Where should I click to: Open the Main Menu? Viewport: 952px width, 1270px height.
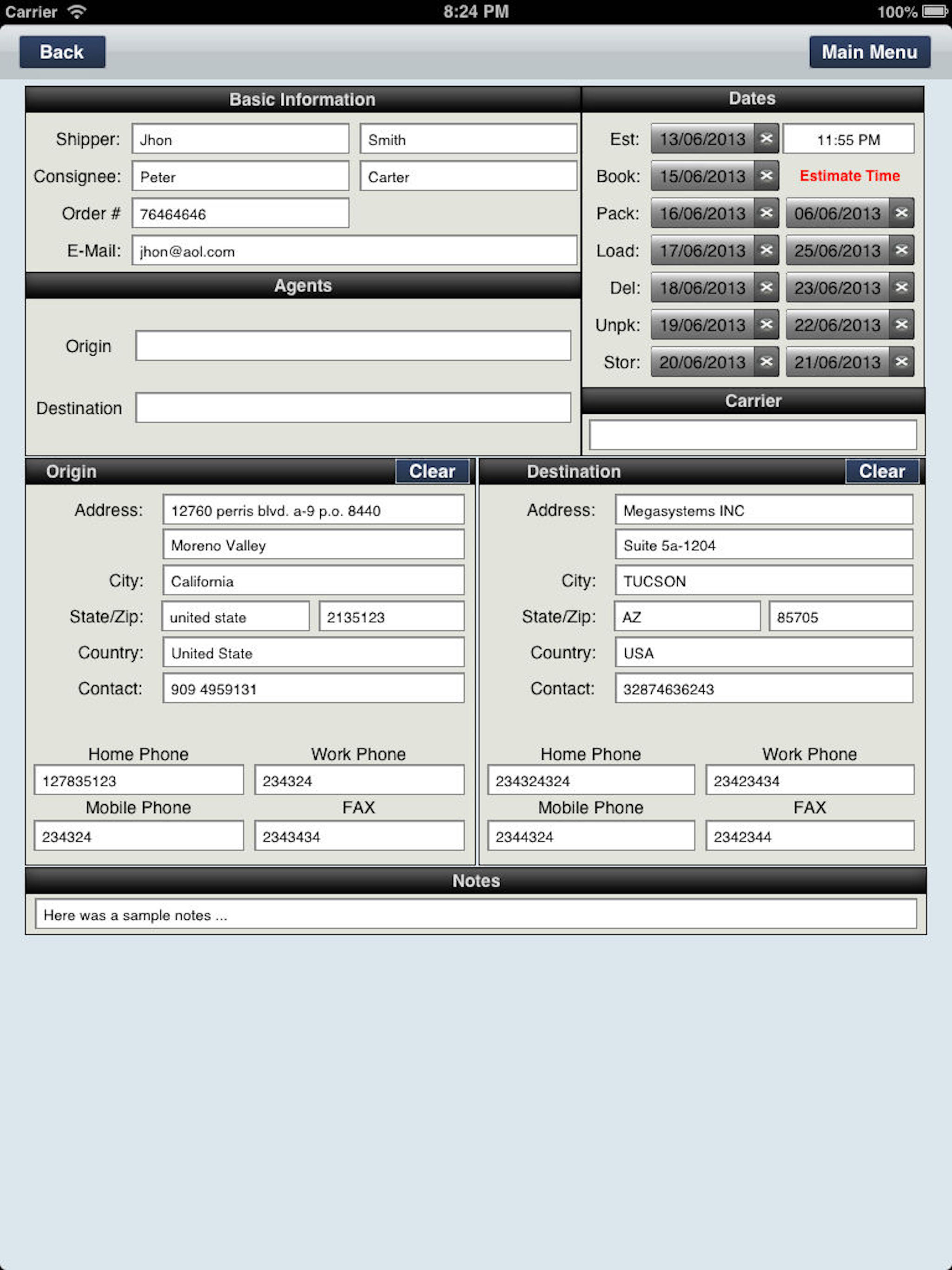click(x=869, y=52)
